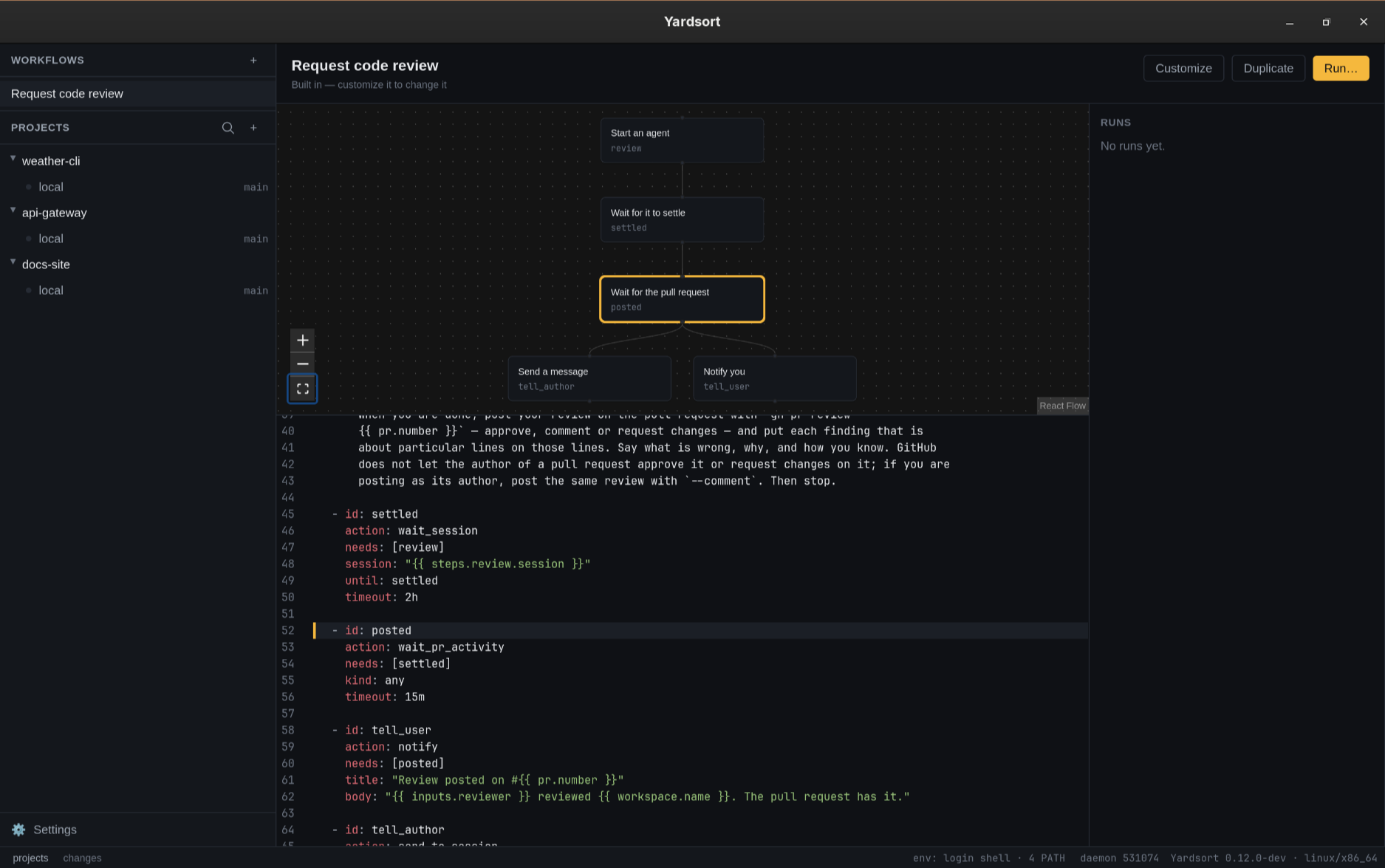Select the Wait for the pull request node
This screenshot has height=868, width=1385.
click(x=682, y=299)
